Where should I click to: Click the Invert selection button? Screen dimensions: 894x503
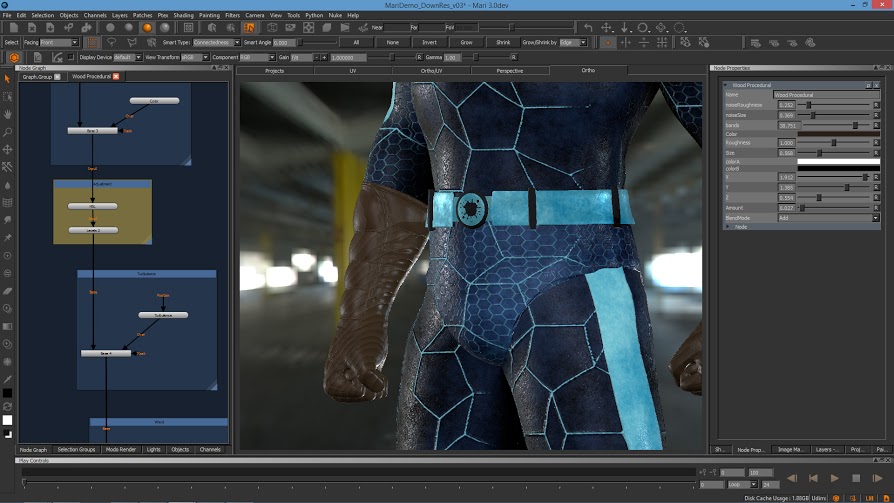click(429, 43)
